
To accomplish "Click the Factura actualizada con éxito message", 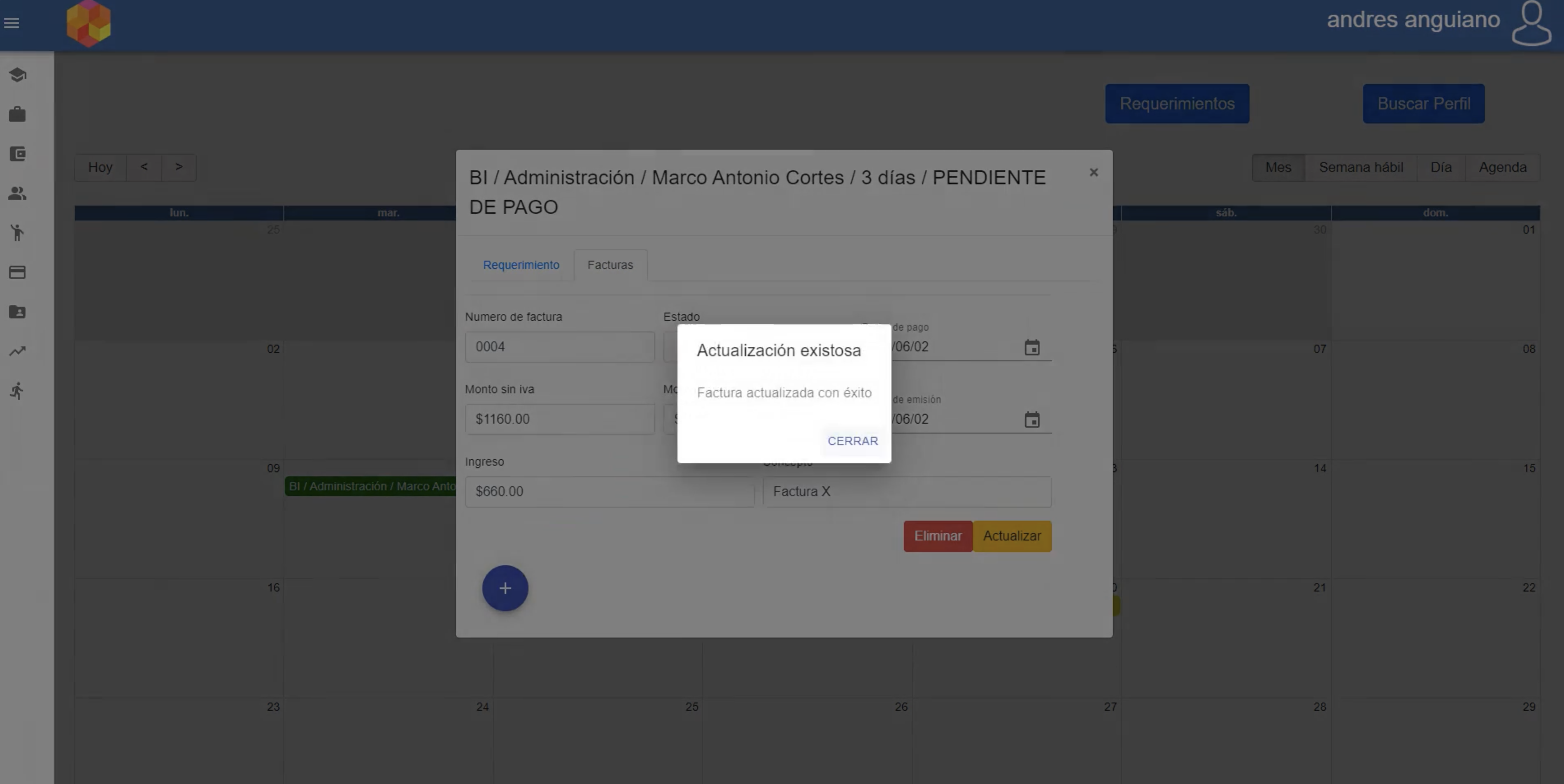I will pyautogui.click(x=784, y=393).
